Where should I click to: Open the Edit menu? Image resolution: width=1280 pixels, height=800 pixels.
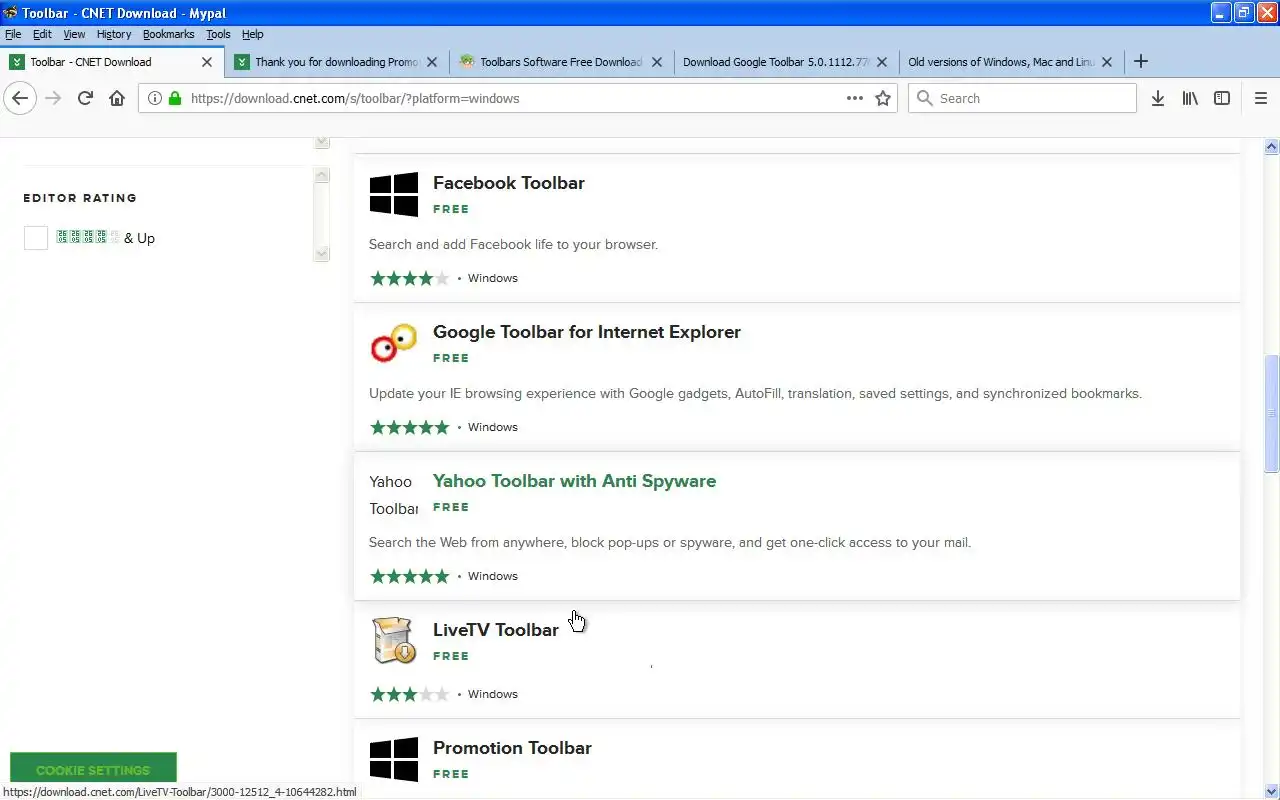[x=42, y=34]
